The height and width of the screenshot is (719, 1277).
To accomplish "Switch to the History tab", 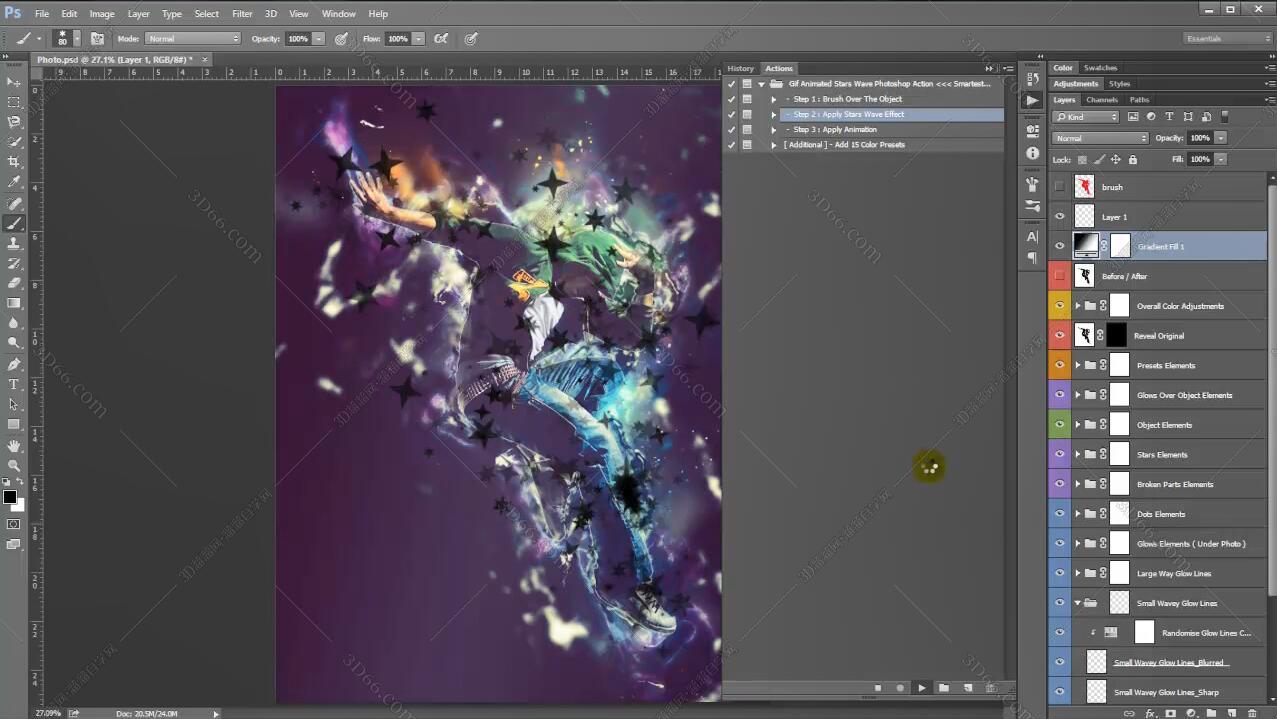I will pyautogui.click(x=740, y=69).
